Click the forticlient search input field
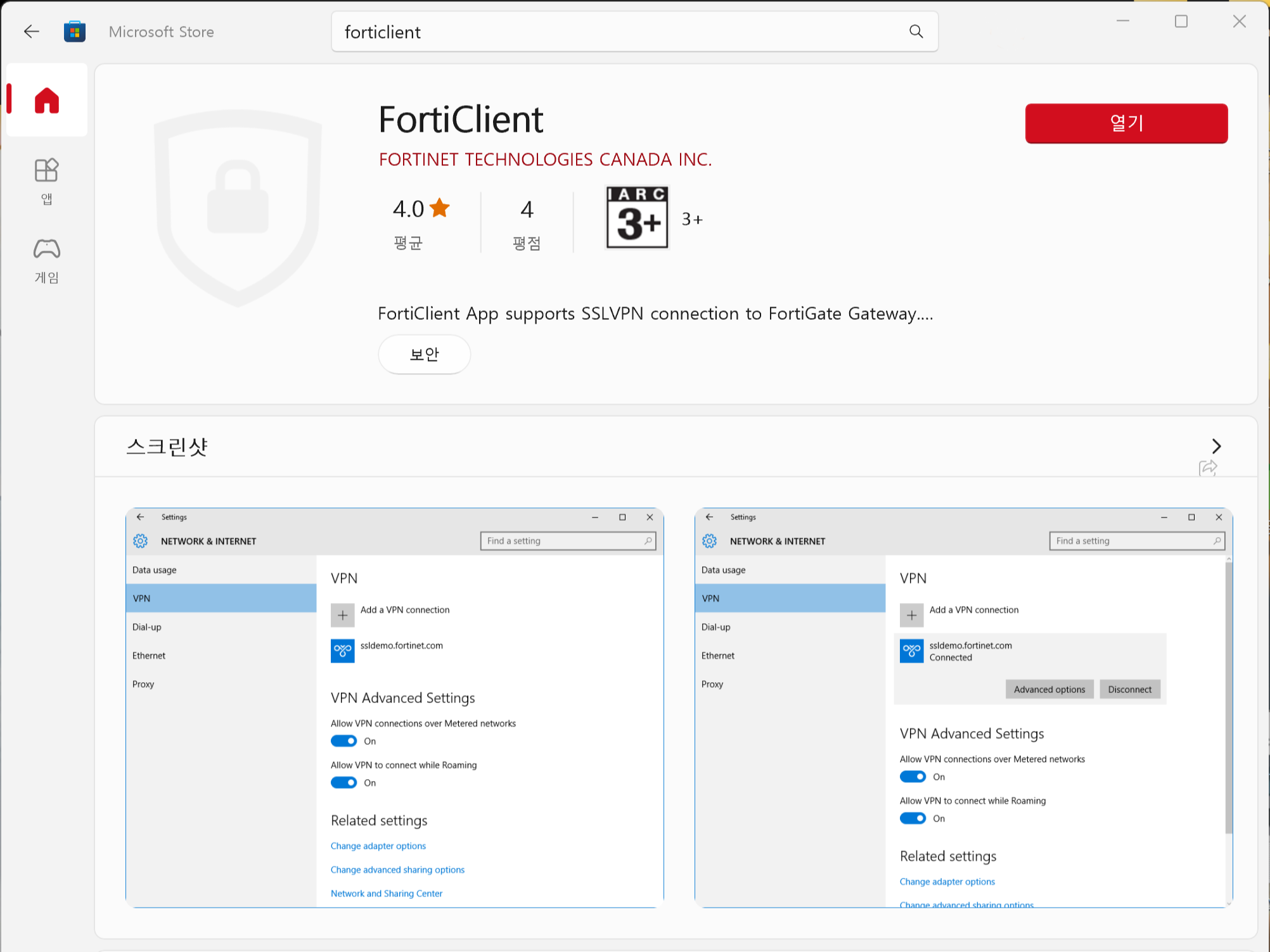 [x=621, y=32]
